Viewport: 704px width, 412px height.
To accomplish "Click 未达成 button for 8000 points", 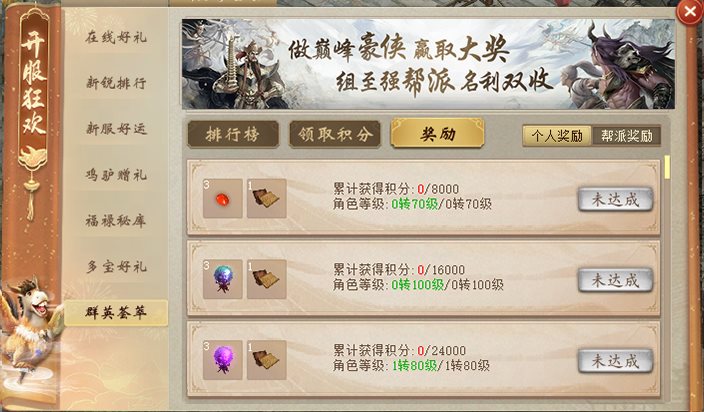I will tap(615, 200).
